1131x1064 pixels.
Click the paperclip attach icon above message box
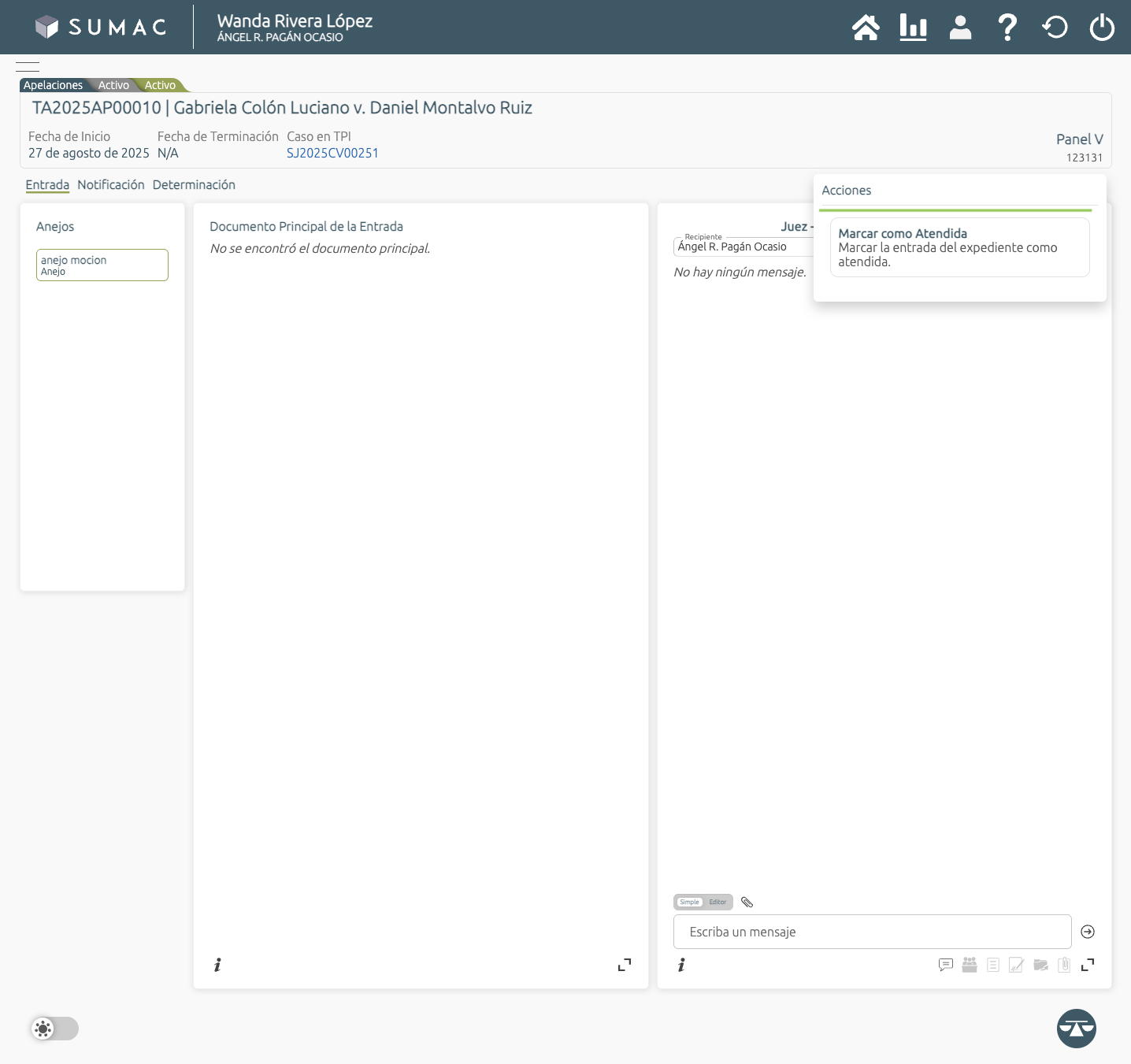(x=747, y=903)
